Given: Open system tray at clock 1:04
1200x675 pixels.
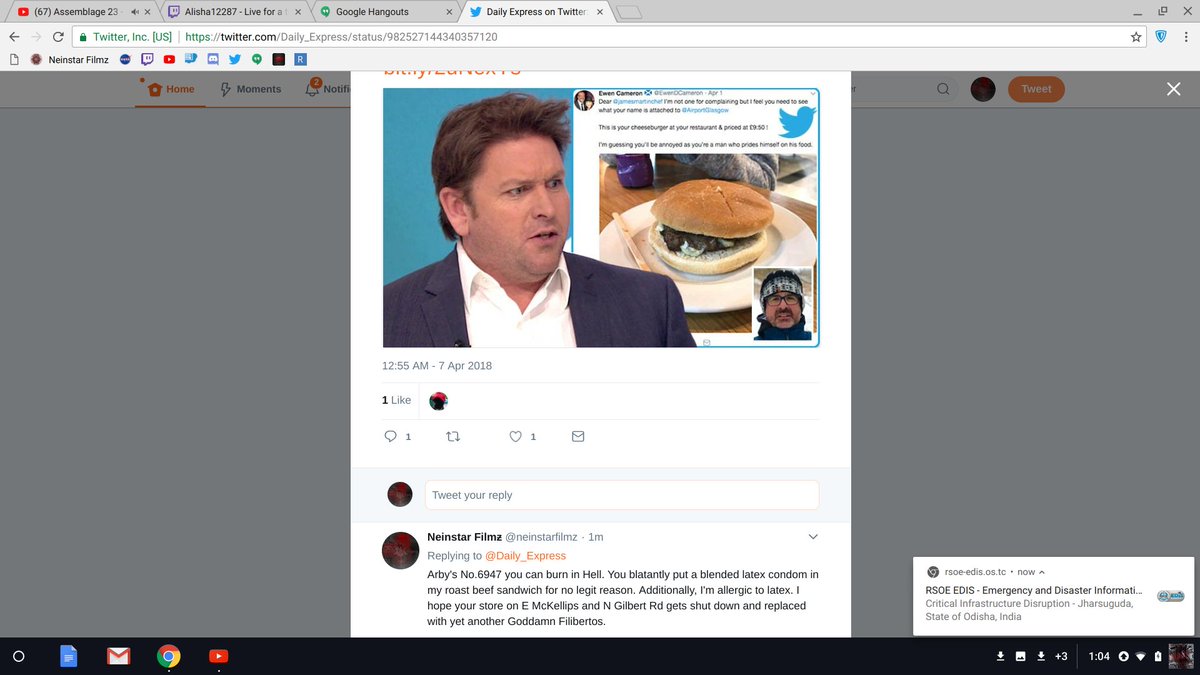Looking at the screenshot, I should coord(1099,656).
